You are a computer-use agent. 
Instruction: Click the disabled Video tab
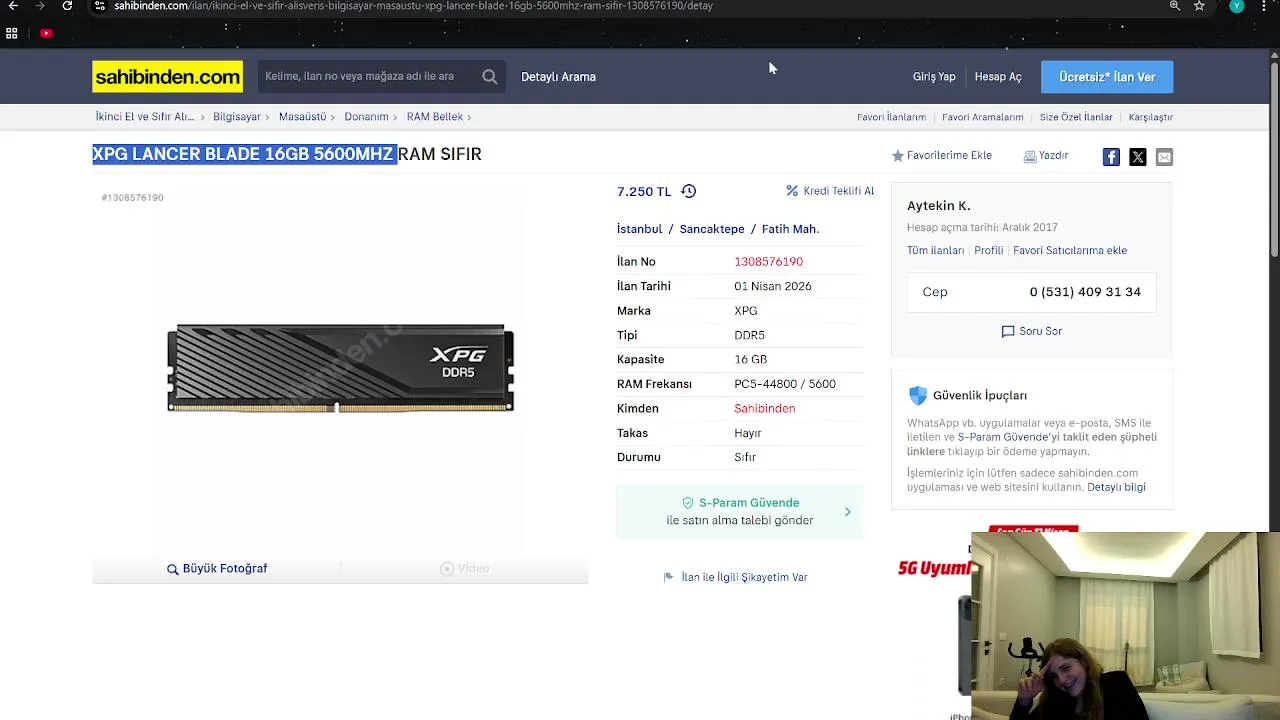(x=465, y=569)
